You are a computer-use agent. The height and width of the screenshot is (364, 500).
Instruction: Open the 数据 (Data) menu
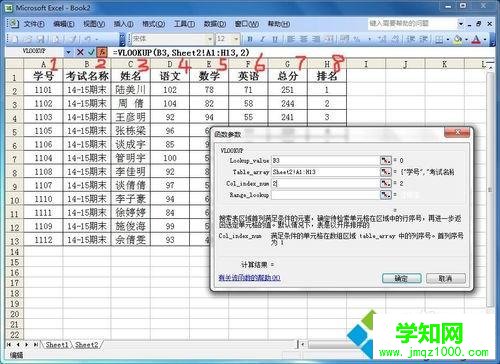[215, 24]
